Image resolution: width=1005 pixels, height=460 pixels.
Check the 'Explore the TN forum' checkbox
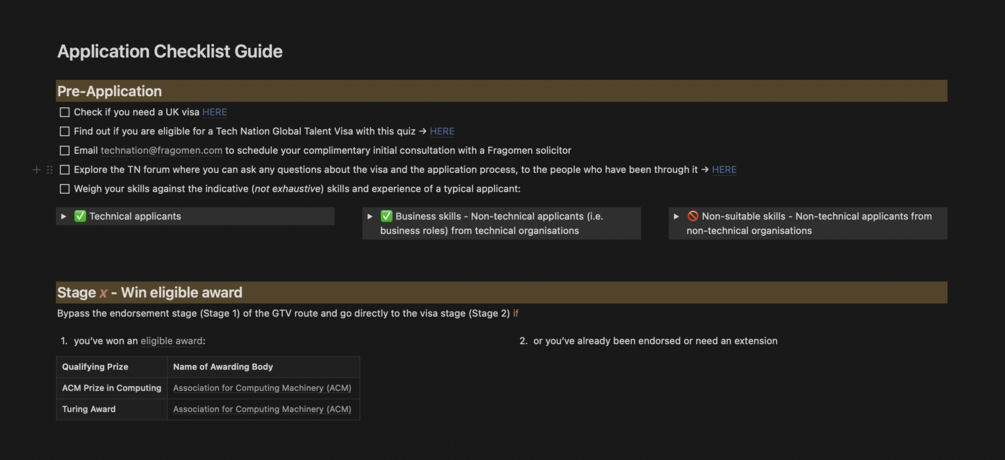[x=65, y=170]
